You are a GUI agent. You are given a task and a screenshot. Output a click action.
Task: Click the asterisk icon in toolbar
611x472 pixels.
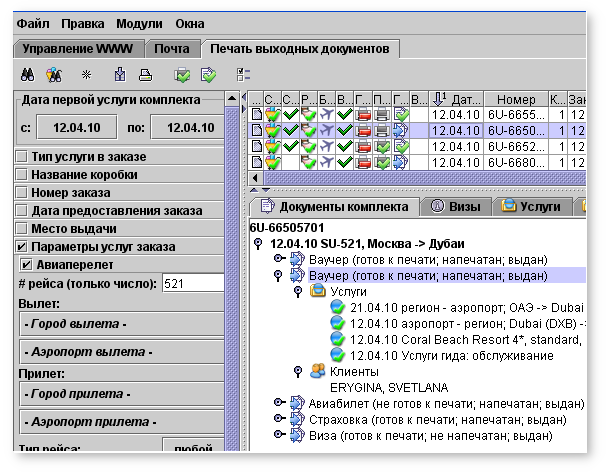point(87,74)
